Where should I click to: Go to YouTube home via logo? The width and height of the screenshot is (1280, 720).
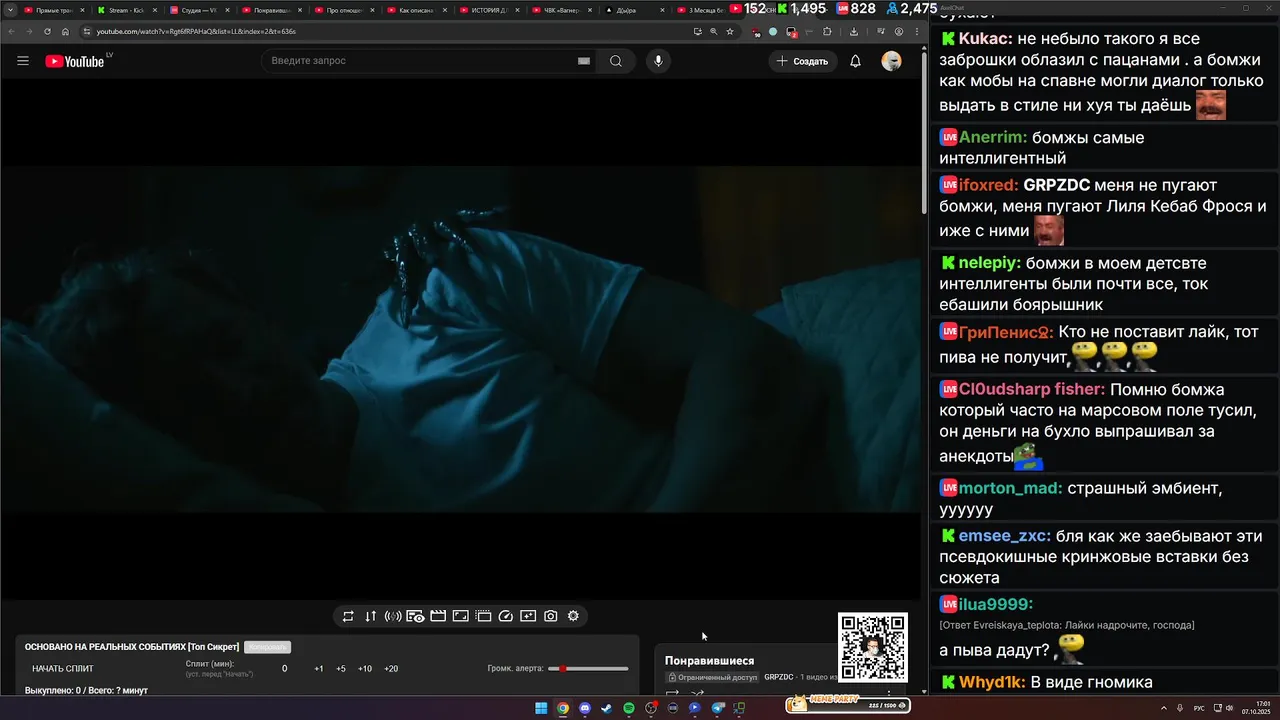74,61
